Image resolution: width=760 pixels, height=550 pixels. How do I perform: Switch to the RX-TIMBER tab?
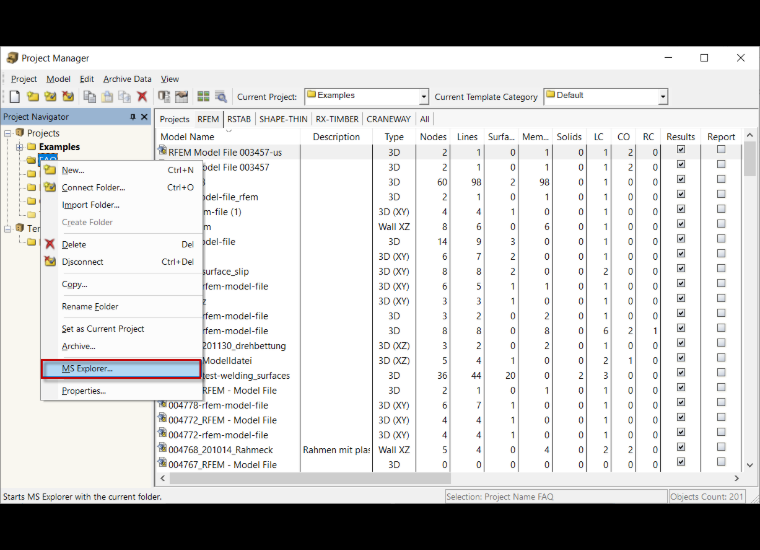pyautogui.click(x=337, y=119)
